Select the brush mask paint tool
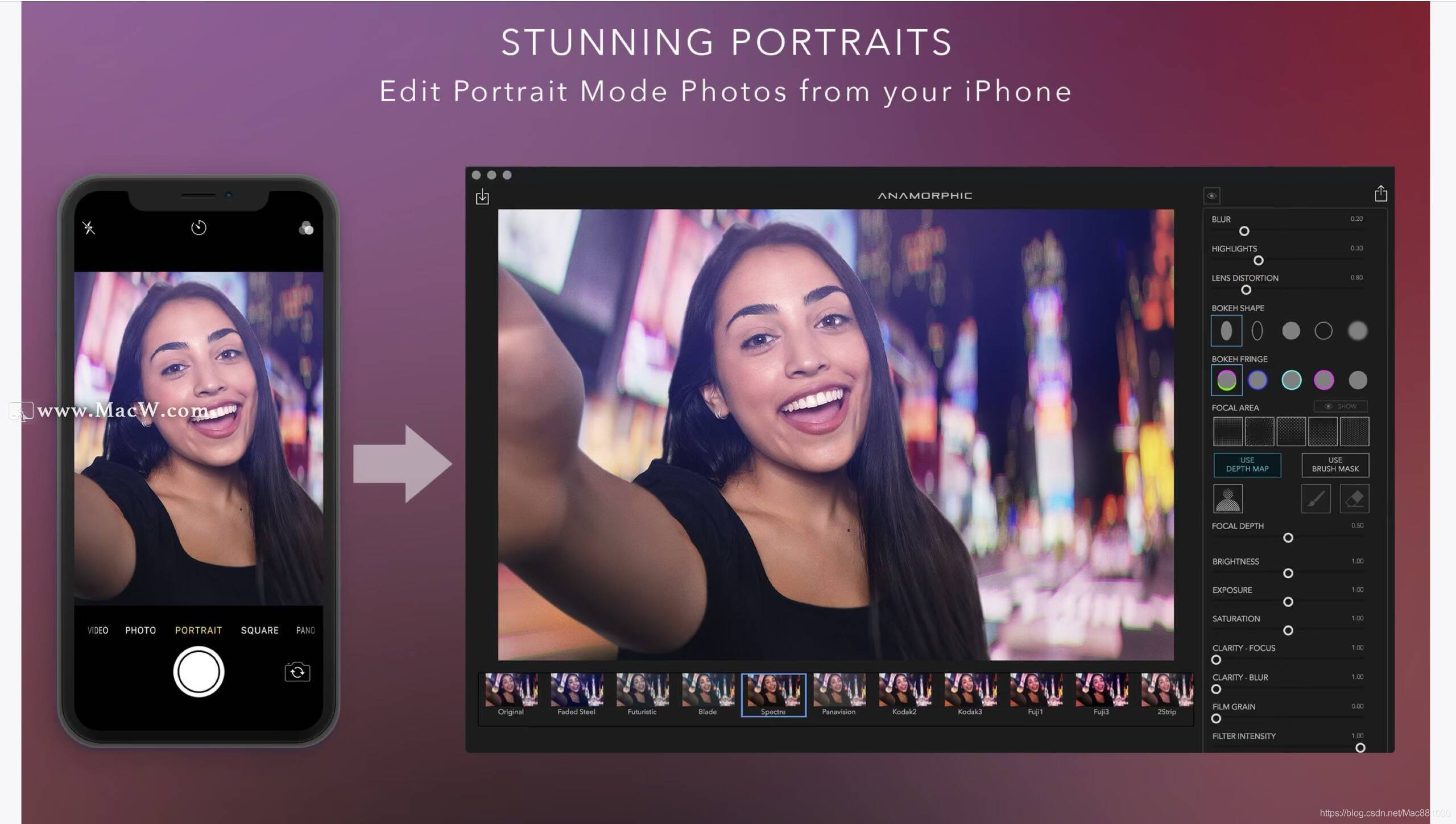The image size is (1456, 824). coord(1316,498)
